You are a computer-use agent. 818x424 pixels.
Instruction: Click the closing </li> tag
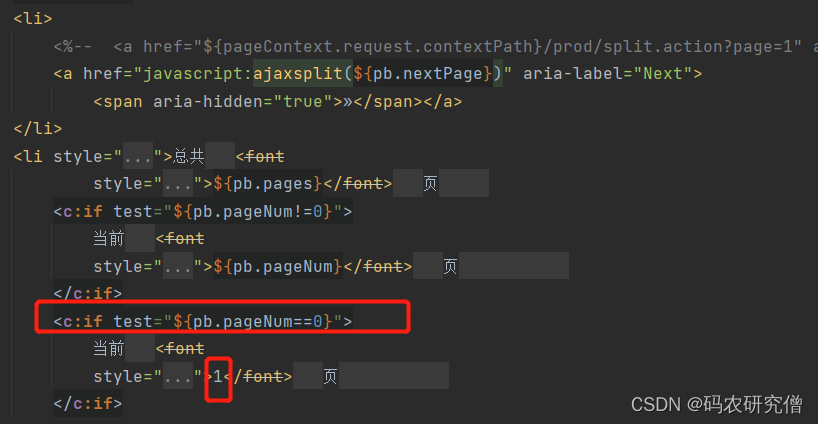(38, 128)
